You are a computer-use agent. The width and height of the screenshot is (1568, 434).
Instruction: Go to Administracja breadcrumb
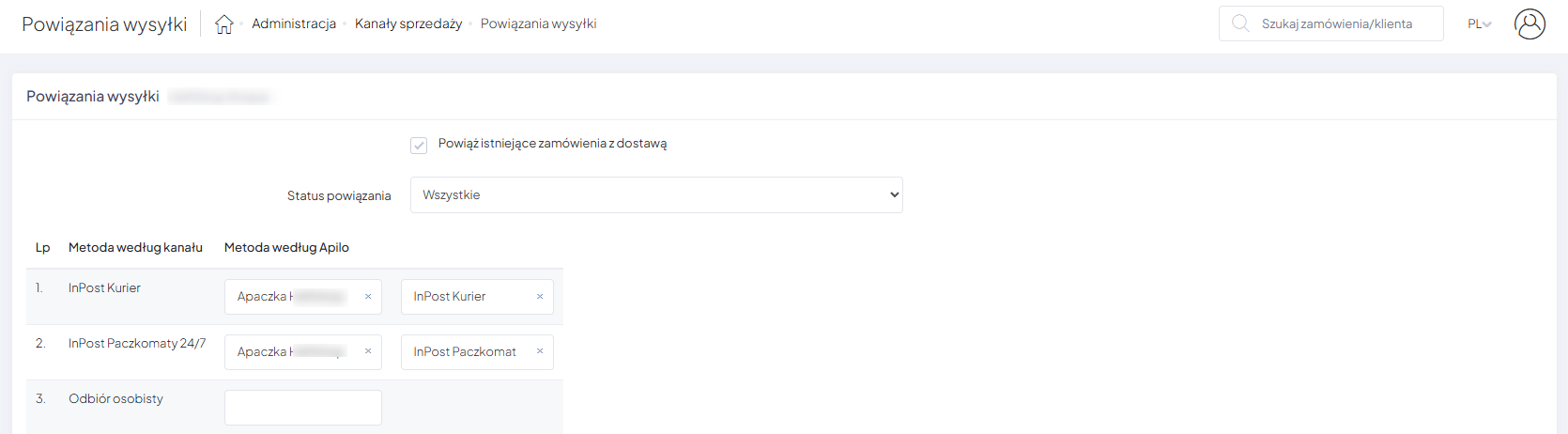294,24
